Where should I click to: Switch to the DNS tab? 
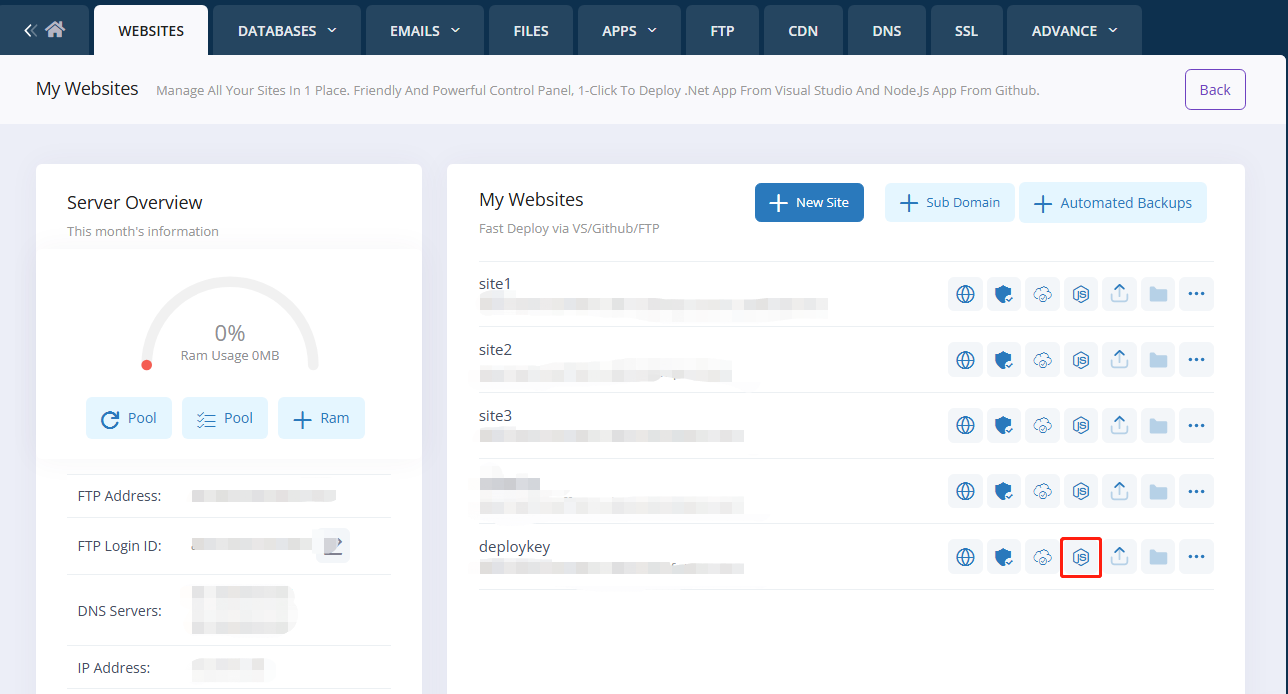tap(886, 31)
